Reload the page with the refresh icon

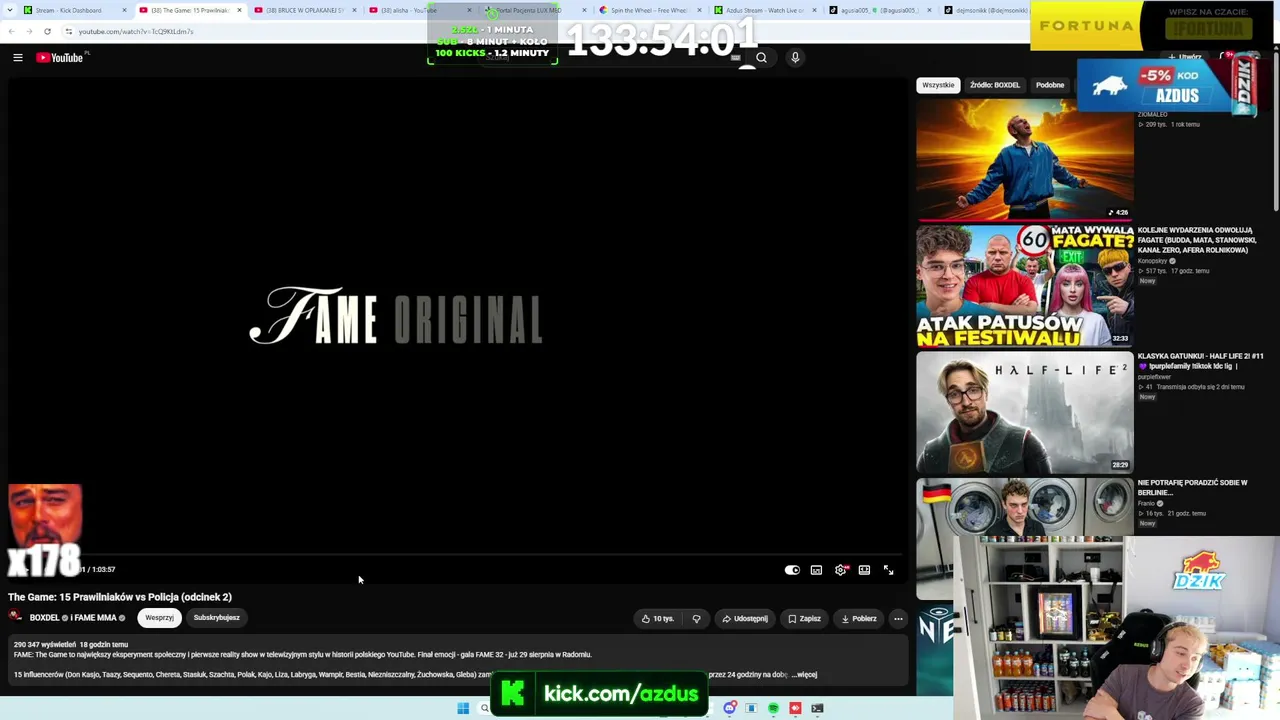47,31
